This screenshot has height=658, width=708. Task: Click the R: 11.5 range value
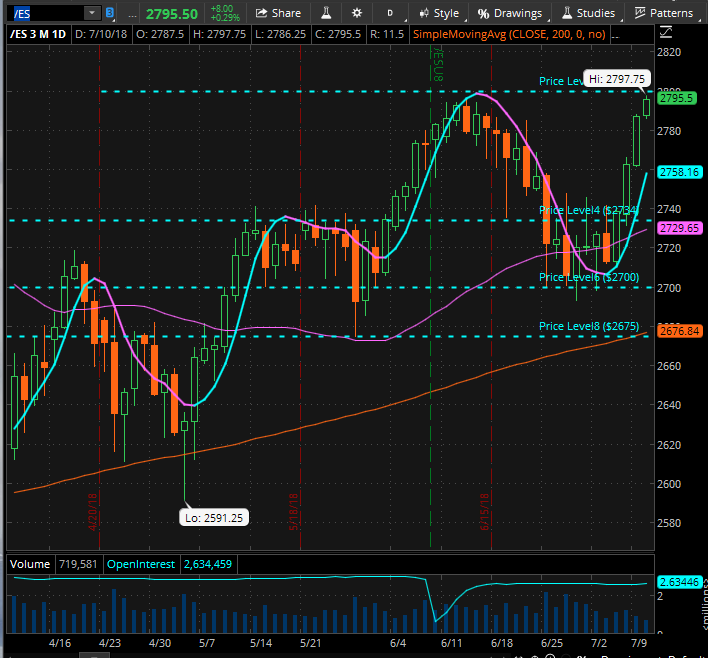(387, 34)
